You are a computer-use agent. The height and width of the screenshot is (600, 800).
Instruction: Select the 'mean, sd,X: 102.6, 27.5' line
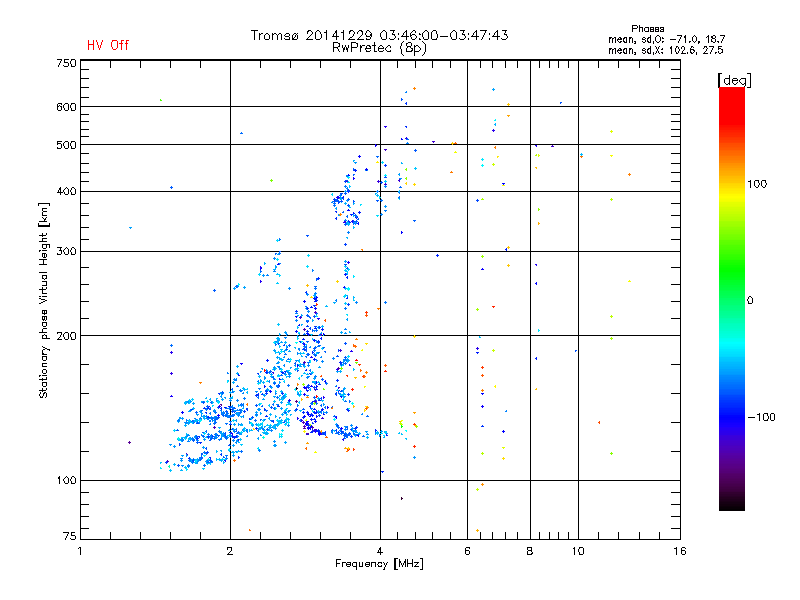coord(666,50)
